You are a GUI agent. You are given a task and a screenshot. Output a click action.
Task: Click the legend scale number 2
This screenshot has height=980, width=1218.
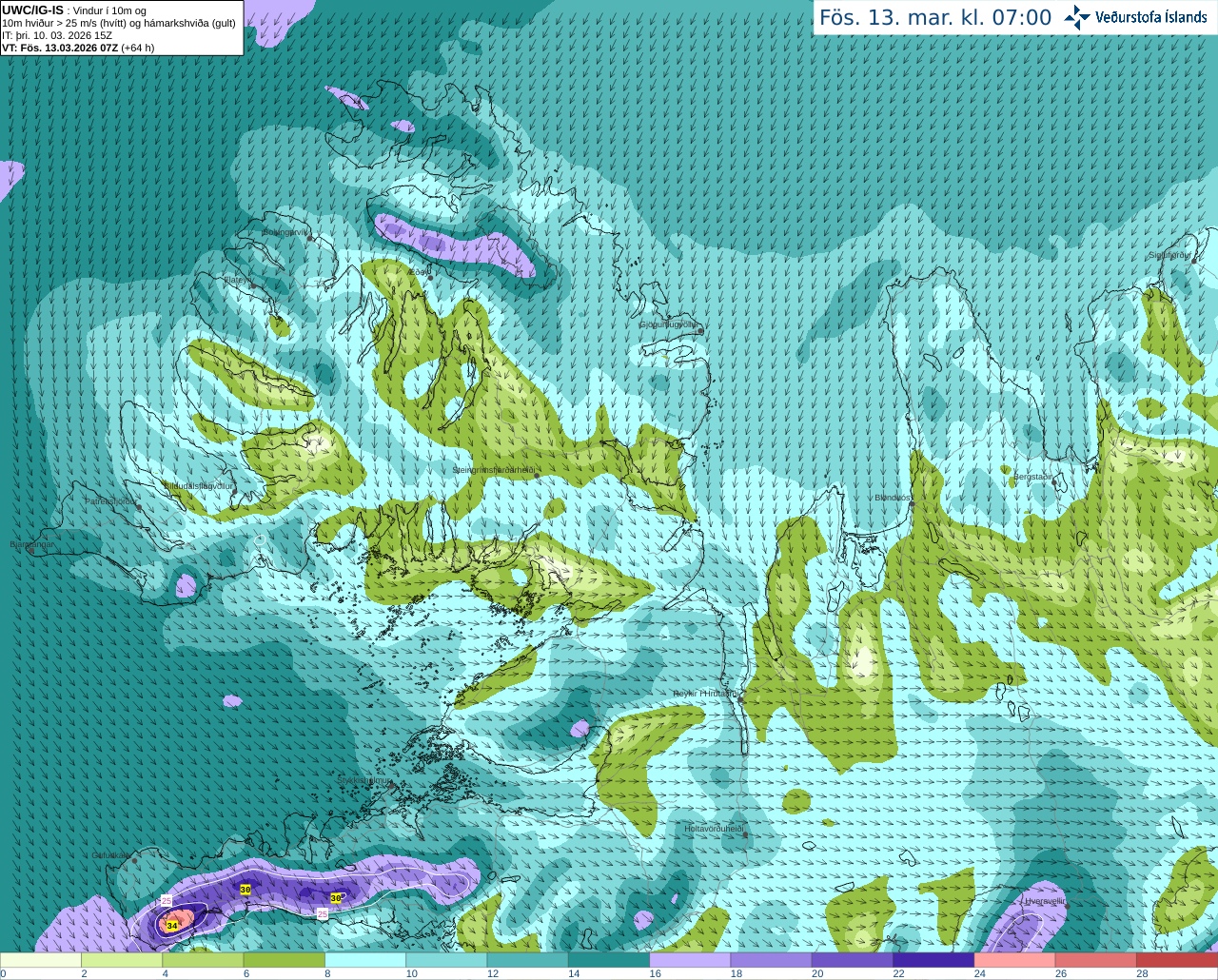(x=84, y=973)
